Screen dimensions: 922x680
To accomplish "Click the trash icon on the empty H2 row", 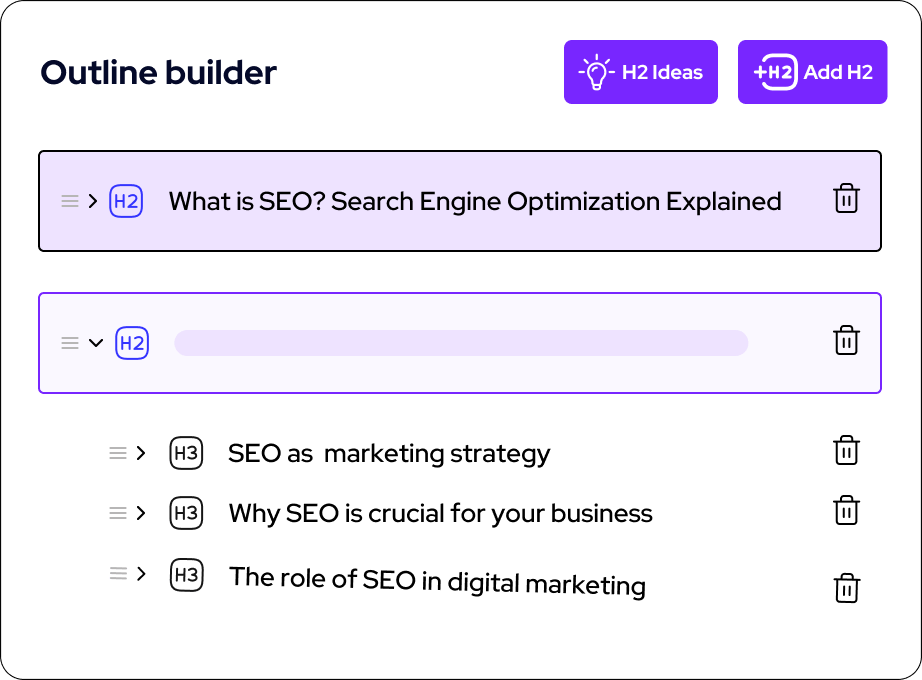I will 846,341.
